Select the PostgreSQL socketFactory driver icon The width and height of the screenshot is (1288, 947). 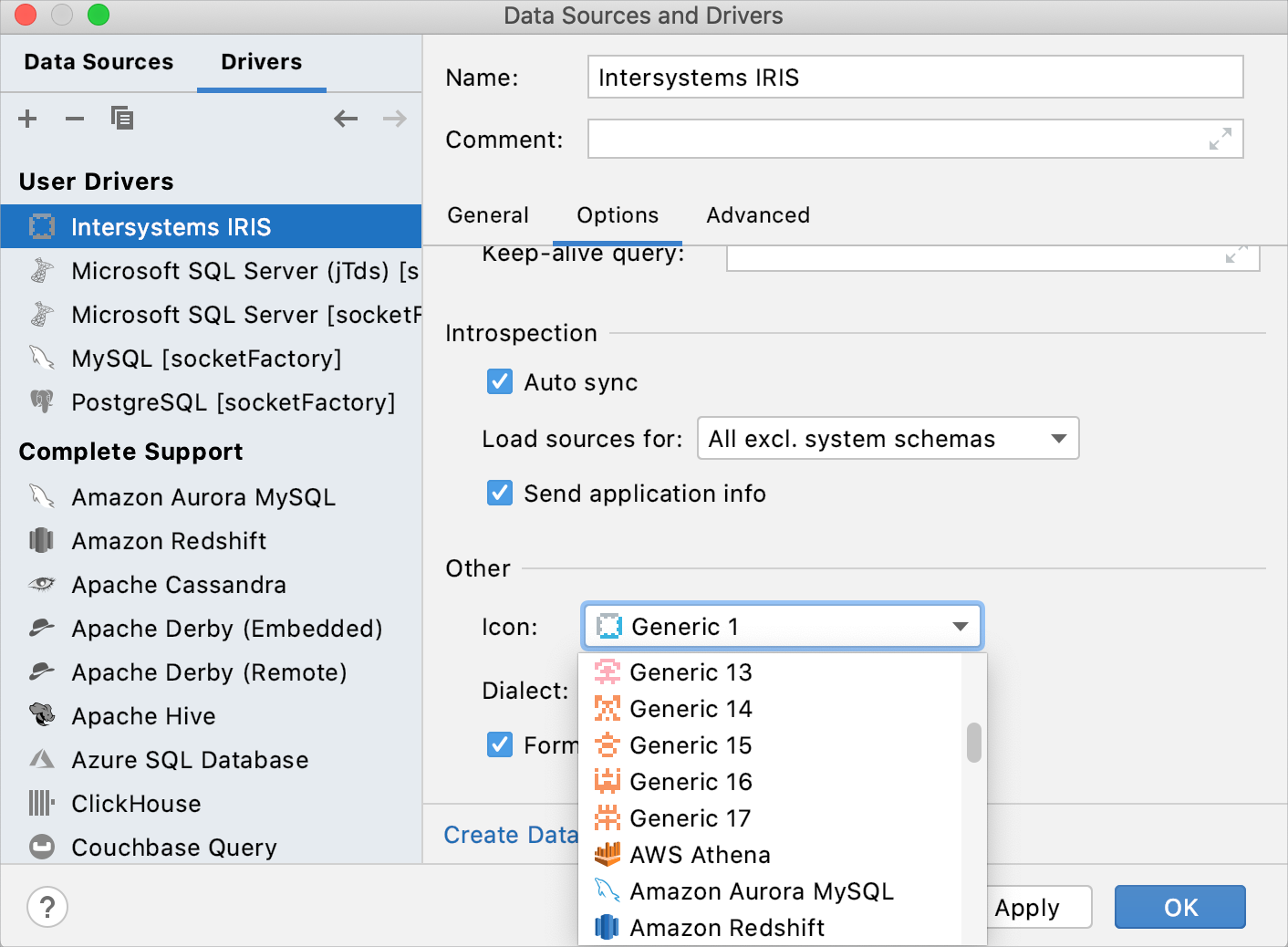coord(41,402)
